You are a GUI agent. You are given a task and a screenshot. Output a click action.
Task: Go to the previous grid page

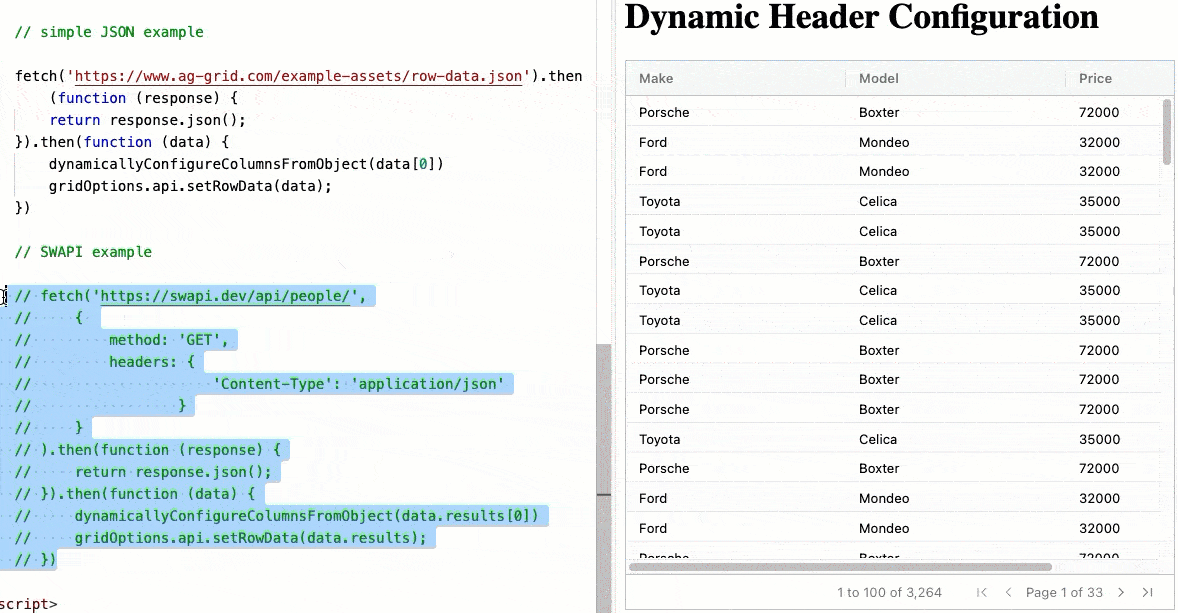point(1008,593)
